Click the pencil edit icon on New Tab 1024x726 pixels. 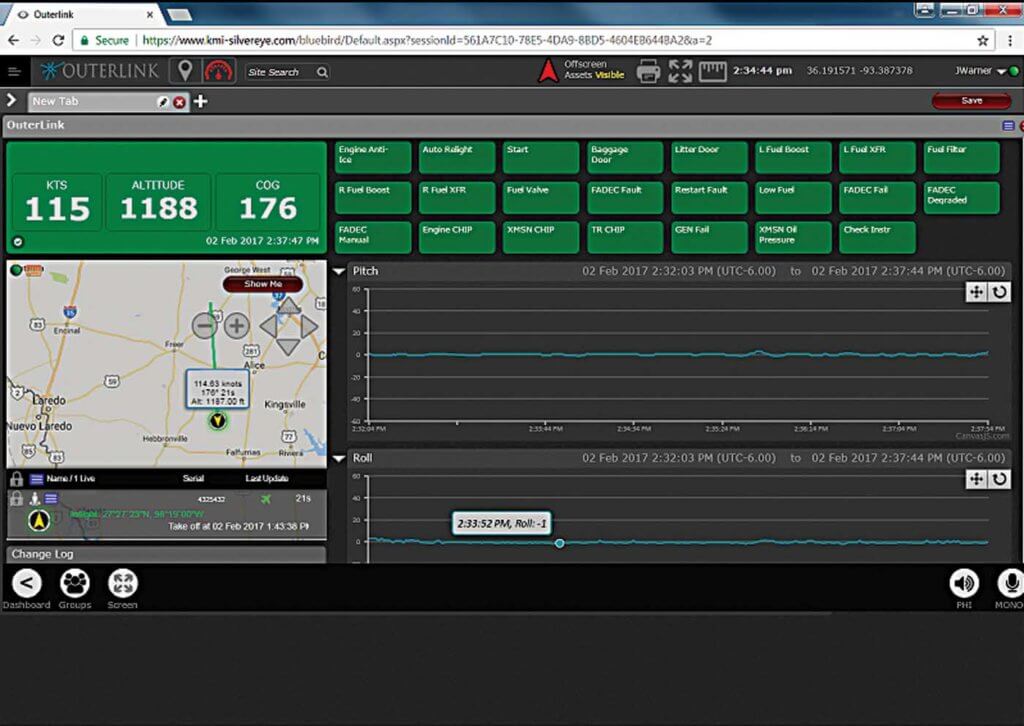pyautogui.click(x=163, y=102)
